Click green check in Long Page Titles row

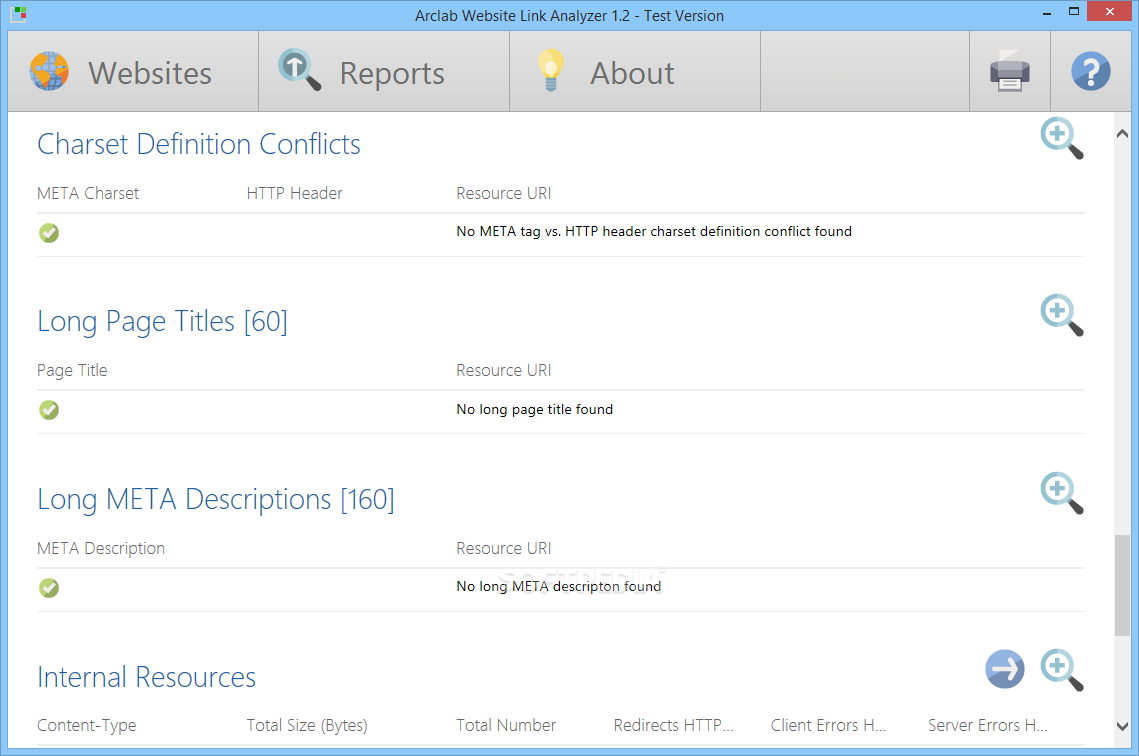pos(49,410)
